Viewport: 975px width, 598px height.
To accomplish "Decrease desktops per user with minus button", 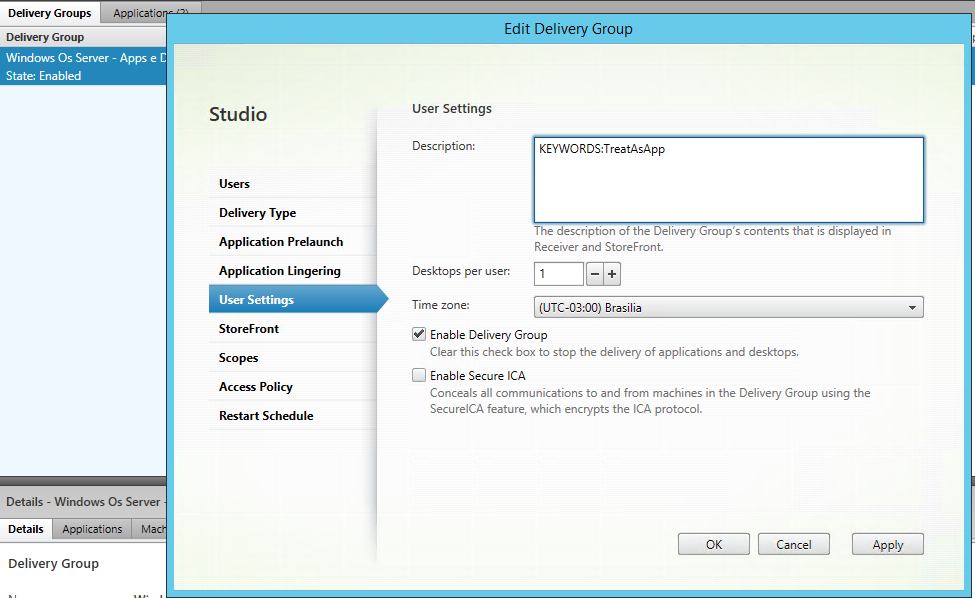I will (x=594, y=274).
